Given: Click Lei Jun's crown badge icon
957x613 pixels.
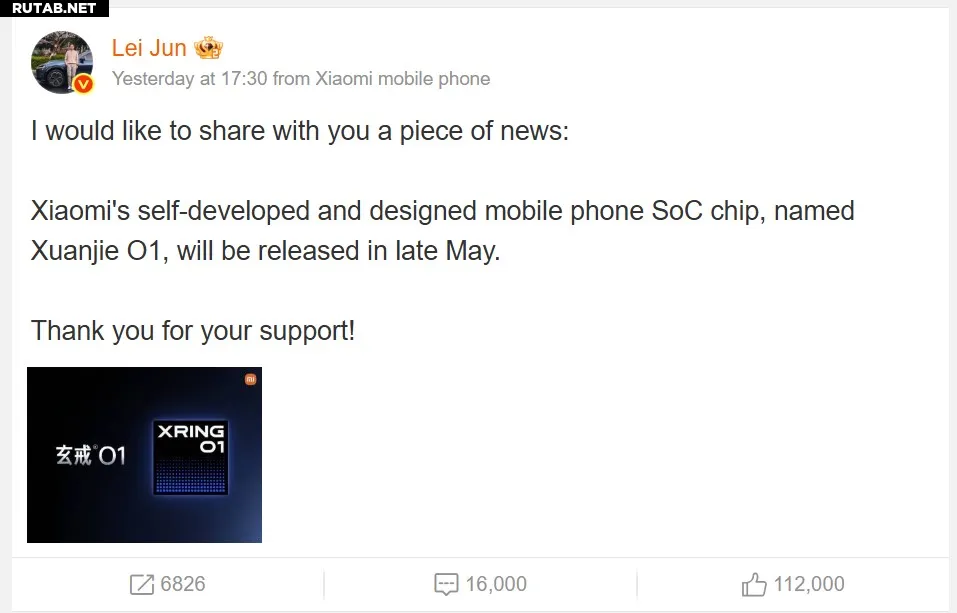Looking at the screenshot, I should 208,48.
